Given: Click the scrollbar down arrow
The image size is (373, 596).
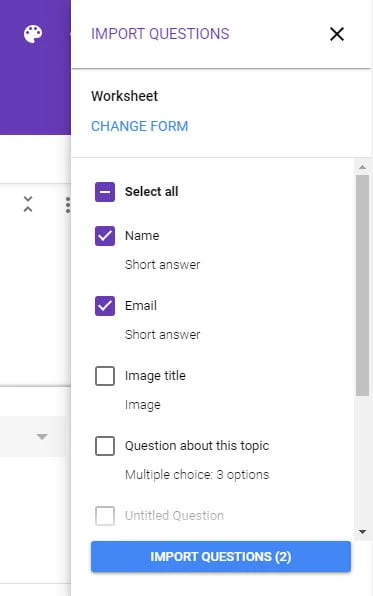Looking at the screenshot, I should pos(362,532).
